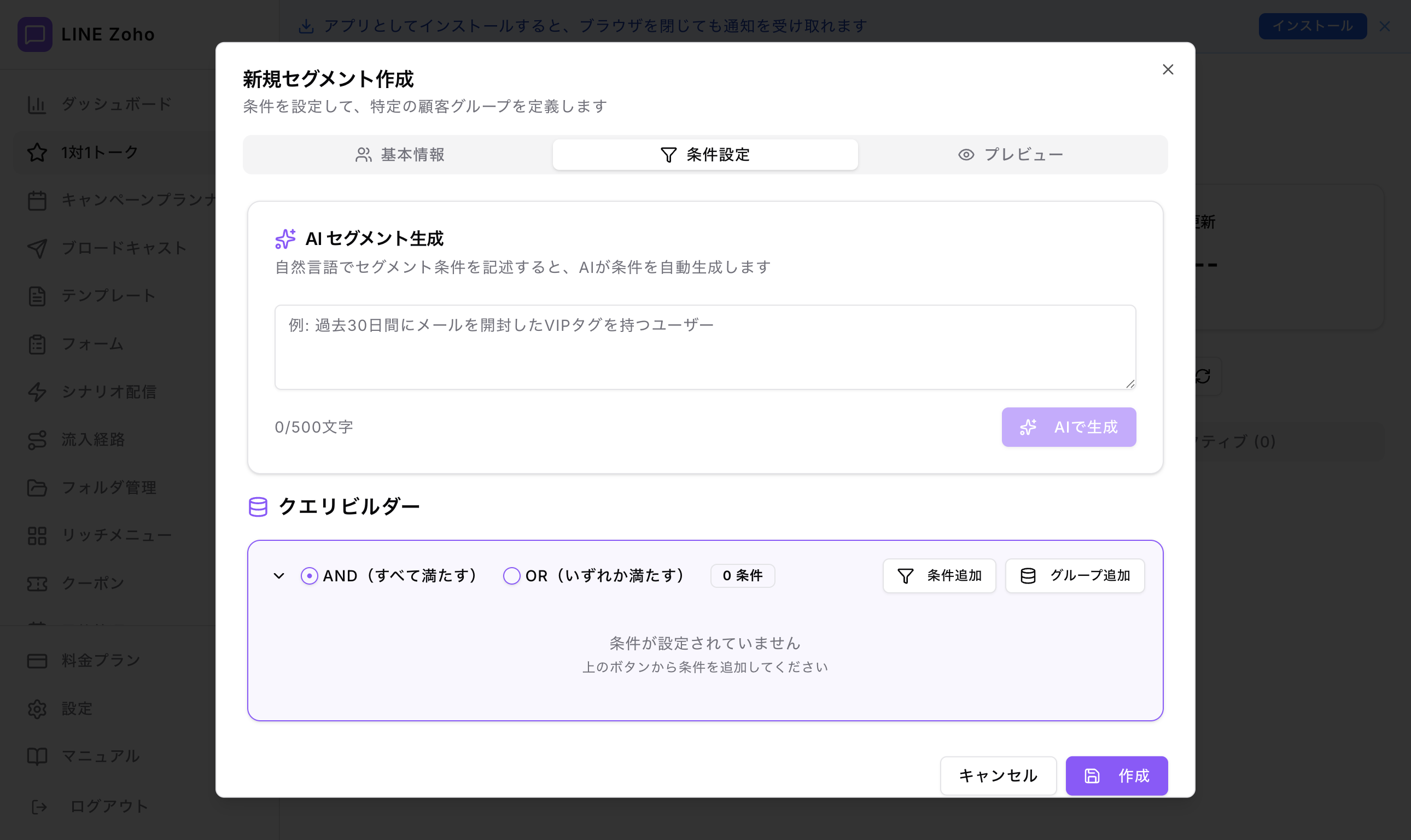1411x840 pixels.
Task: Collapse the query builder group chevron
Action: 278,575
